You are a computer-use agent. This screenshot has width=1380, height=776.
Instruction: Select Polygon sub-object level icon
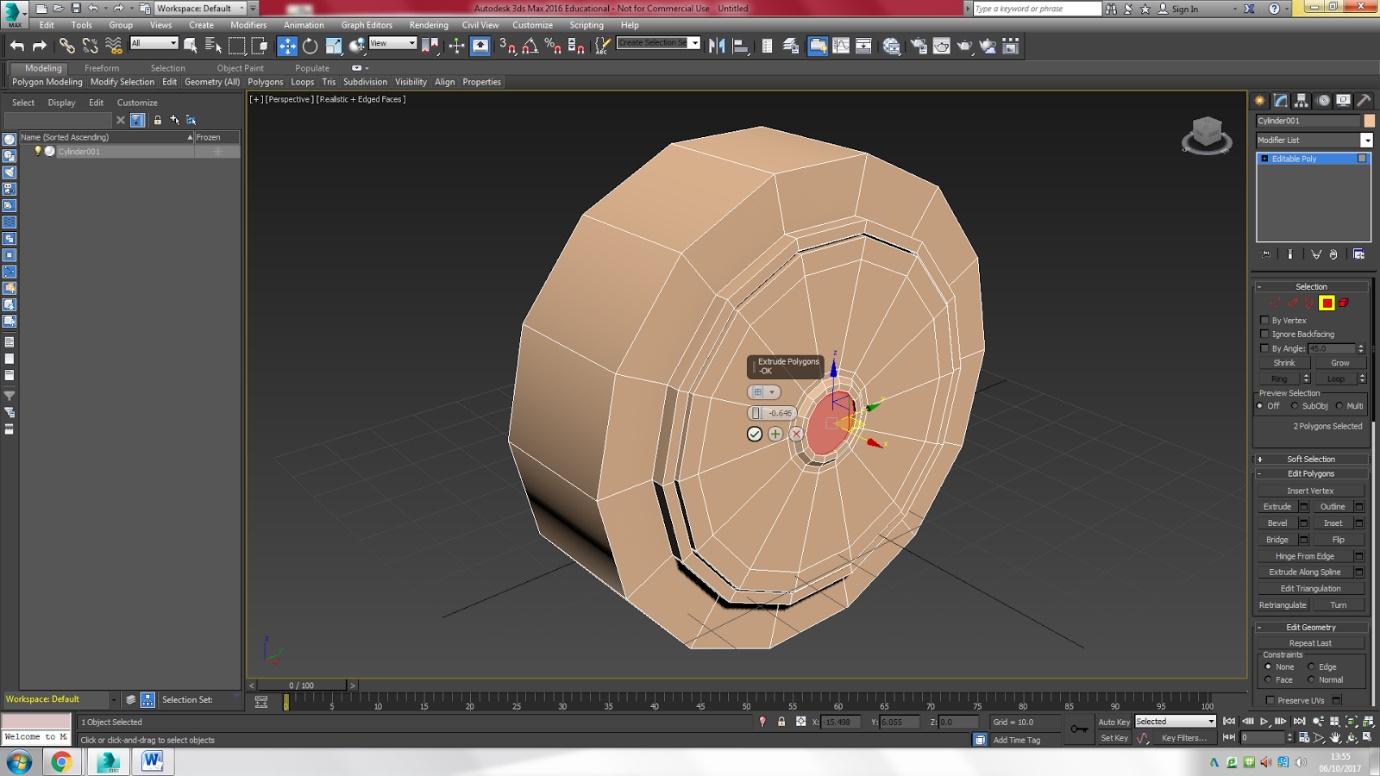coord(1327,303)
